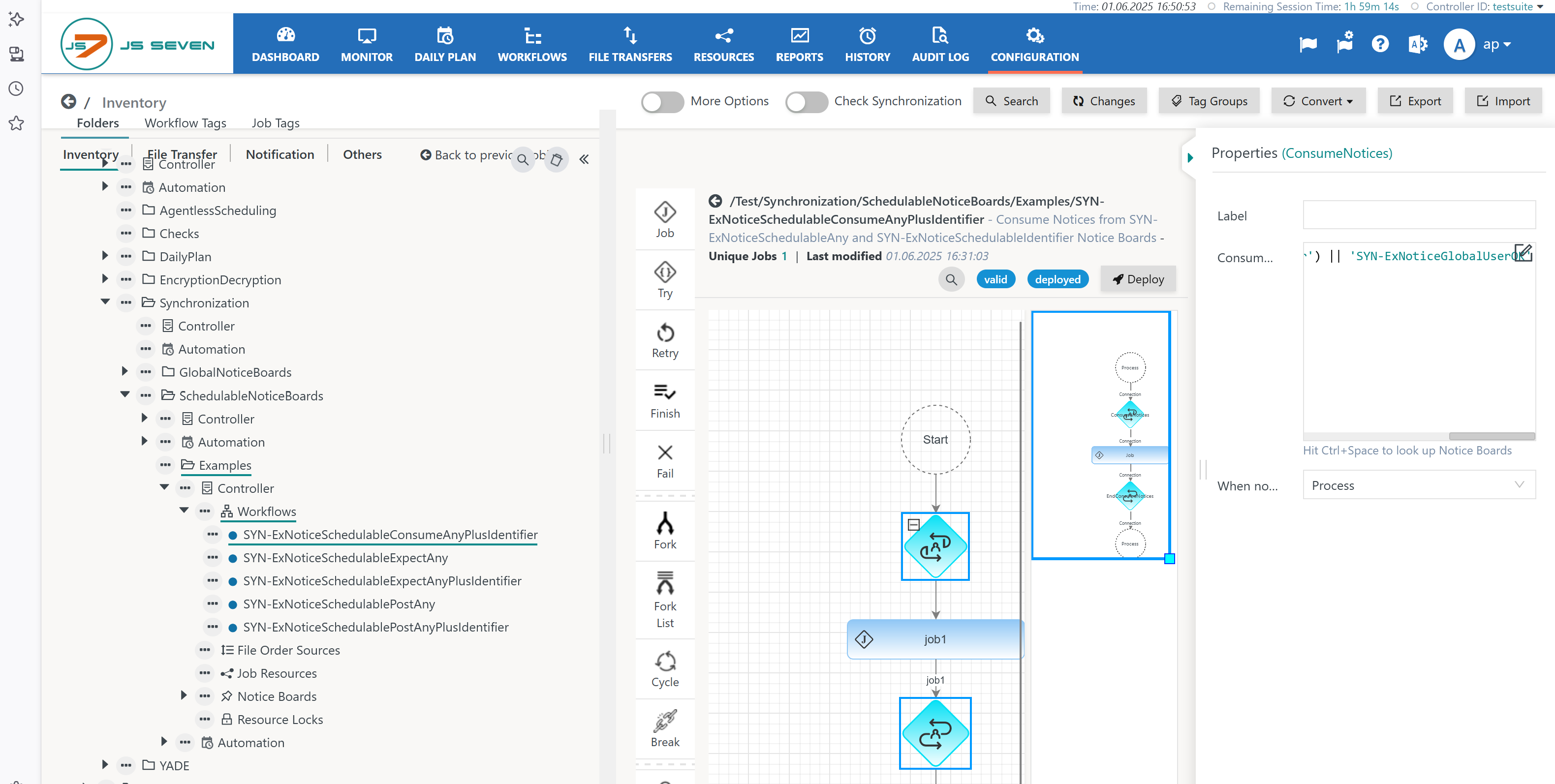Click the back arrow beside workflow path
The height and width of the screenshot is (784, 1555).
pos(715,201)
